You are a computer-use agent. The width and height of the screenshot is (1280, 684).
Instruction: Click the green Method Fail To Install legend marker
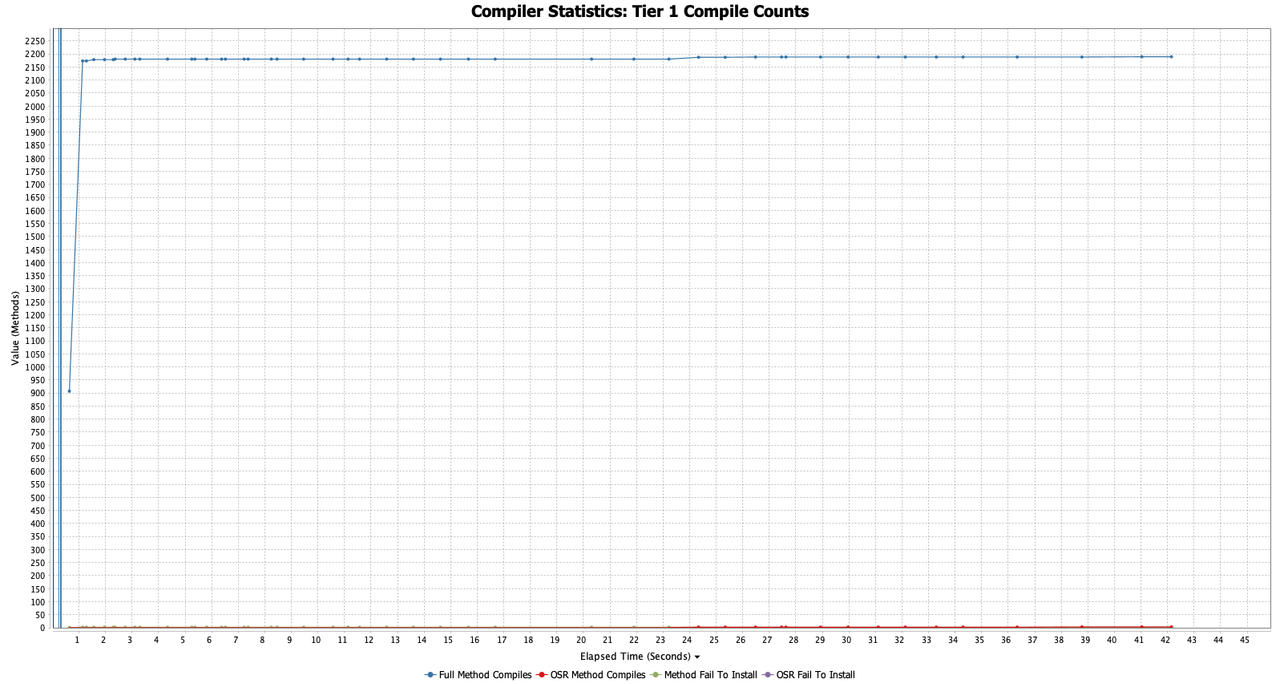coord(655,675)
